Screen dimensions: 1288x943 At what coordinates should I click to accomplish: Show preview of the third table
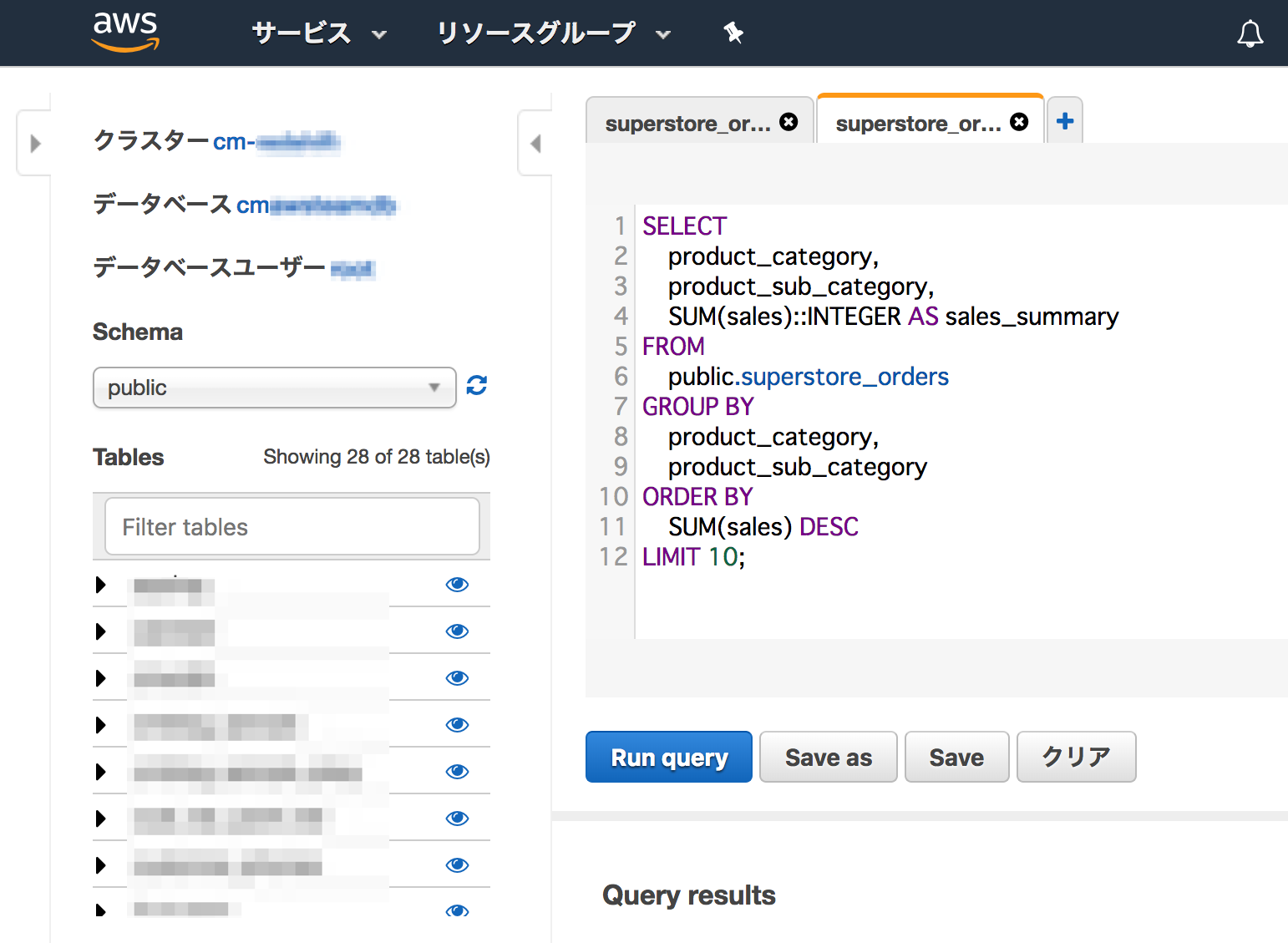[457, 677]
